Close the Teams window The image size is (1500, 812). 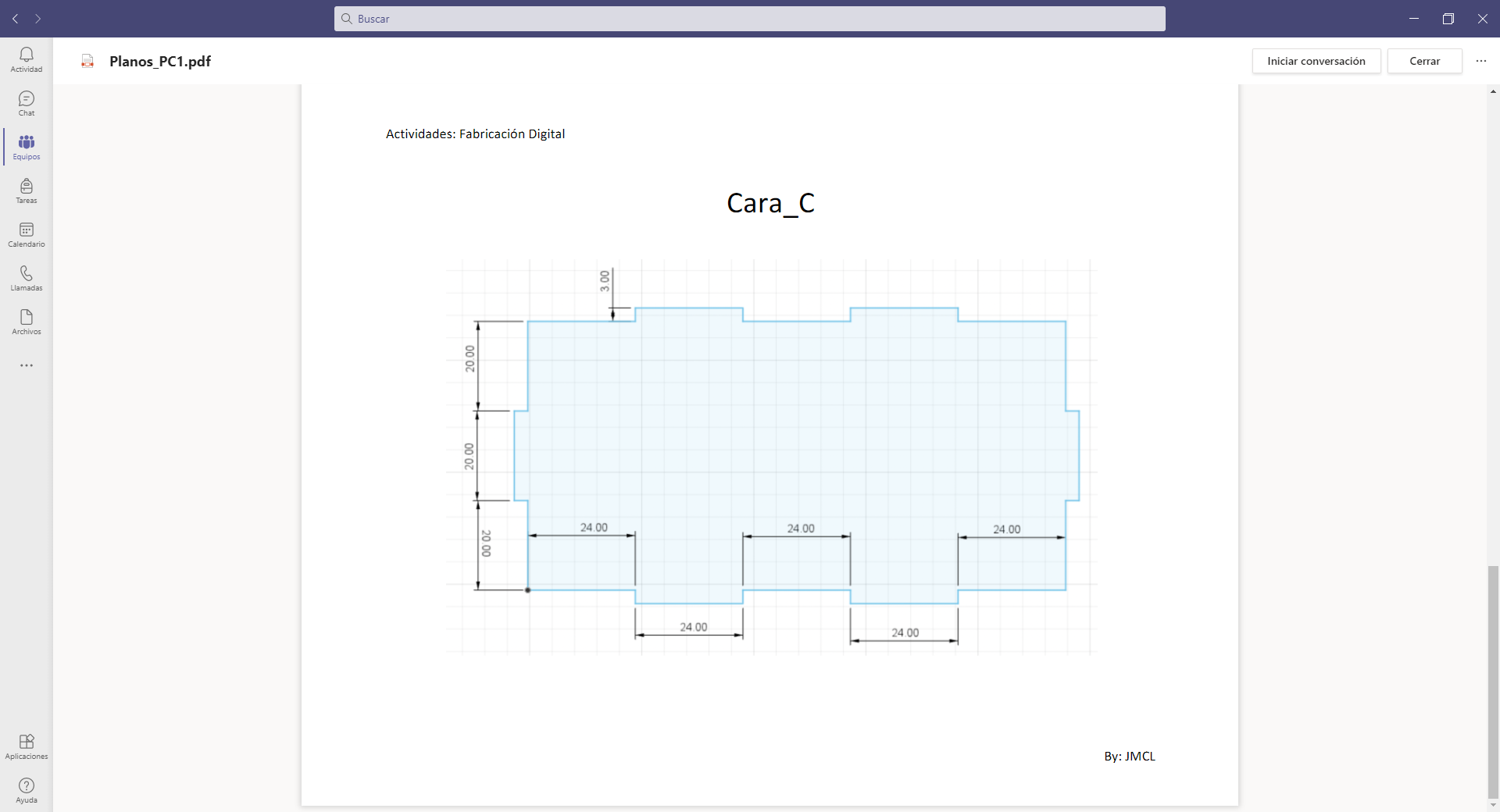[1483, 19]
